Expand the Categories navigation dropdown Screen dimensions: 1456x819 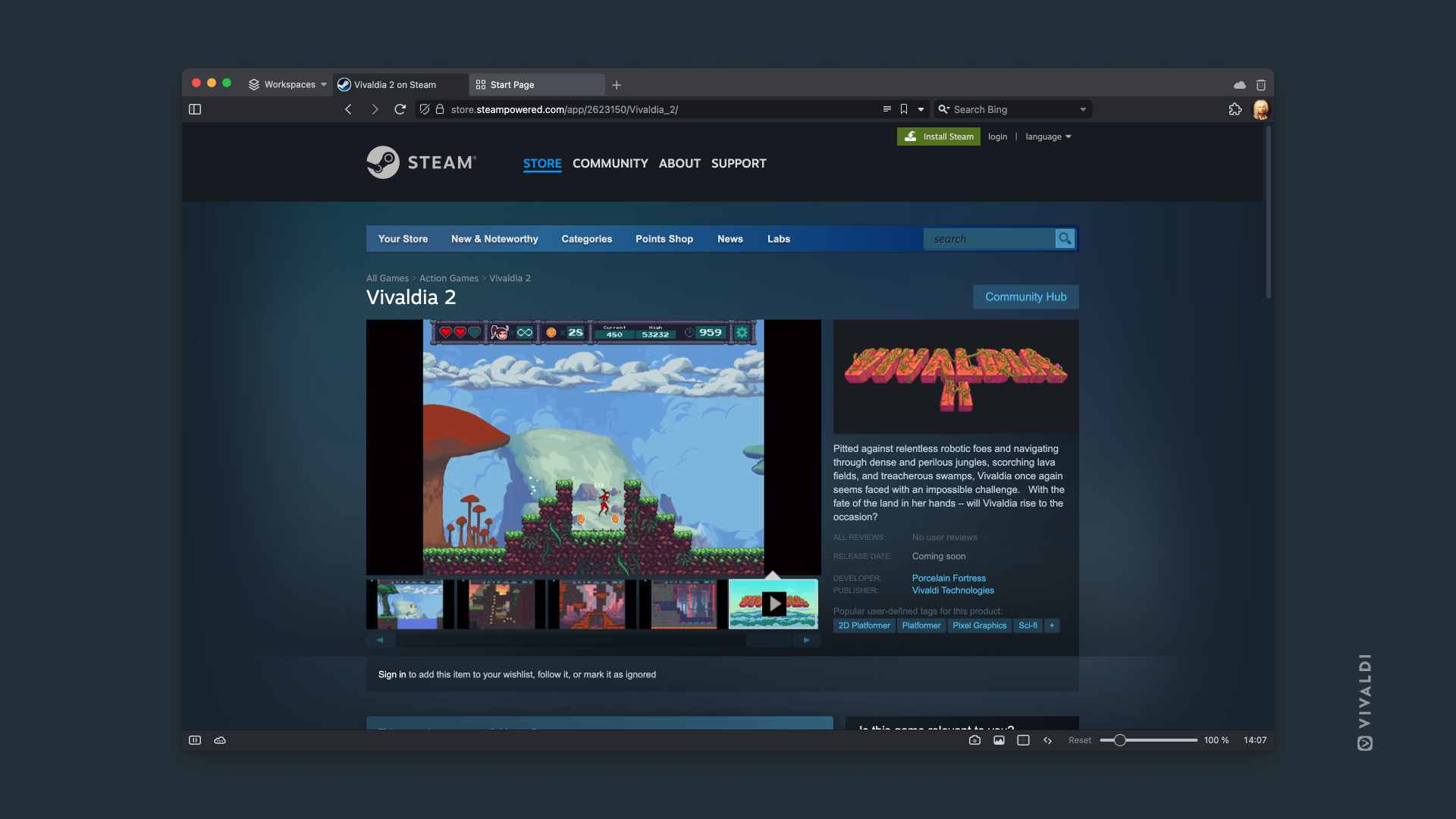pyautogui.click(x=586, y=238)
